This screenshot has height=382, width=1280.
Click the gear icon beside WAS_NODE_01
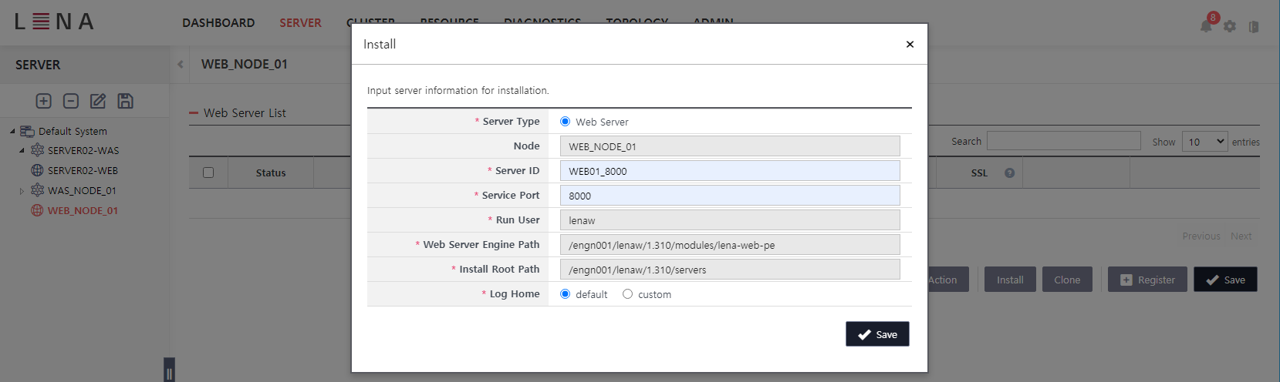(38, 190)
